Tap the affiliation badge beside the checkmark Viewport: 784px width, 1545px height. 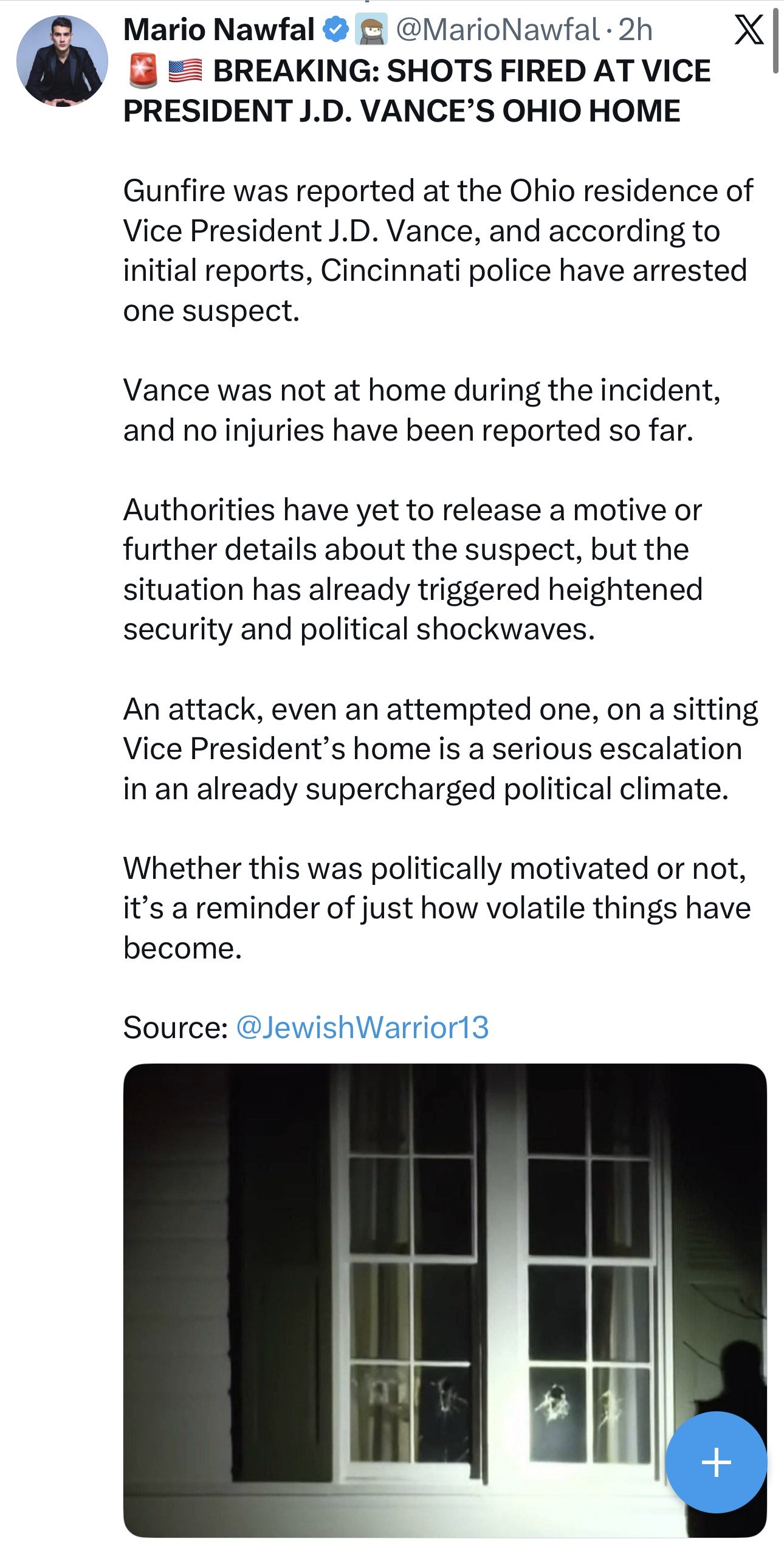pos(371,30)
